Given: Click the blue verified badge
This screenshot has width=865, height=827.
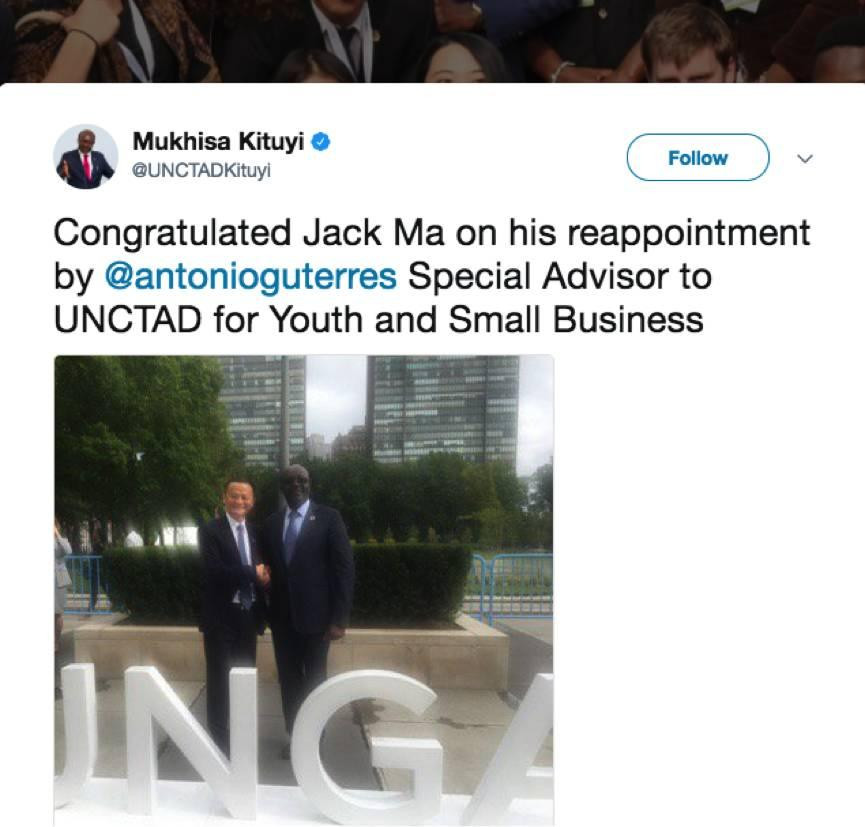Looking at the screenshot, I should pyautogui.click(x=321, y=142).
